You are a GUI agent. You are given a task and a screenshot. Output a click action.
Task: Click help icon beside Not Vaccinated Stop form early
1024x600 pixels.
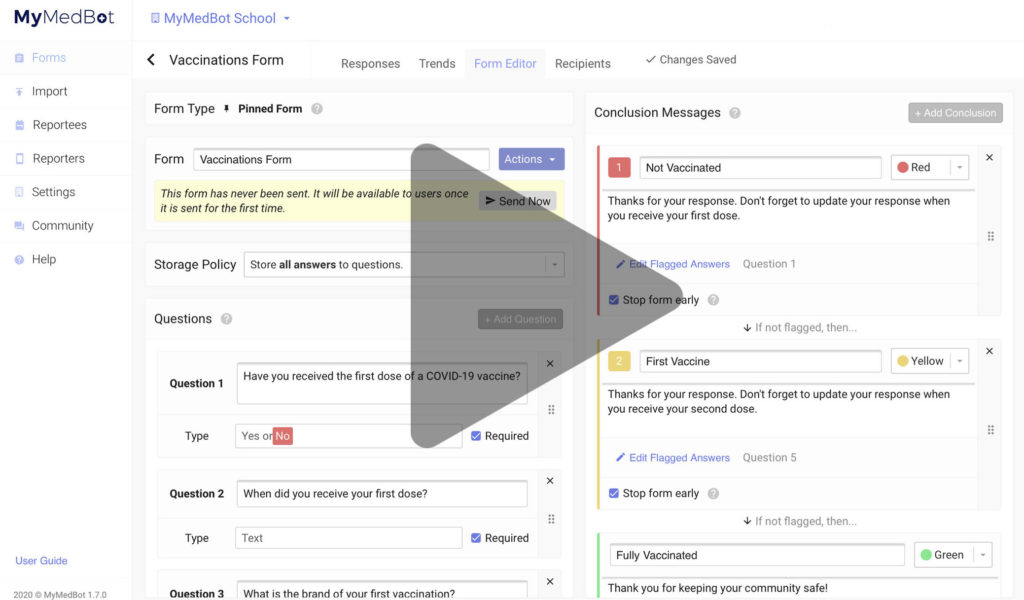point(713,300)
